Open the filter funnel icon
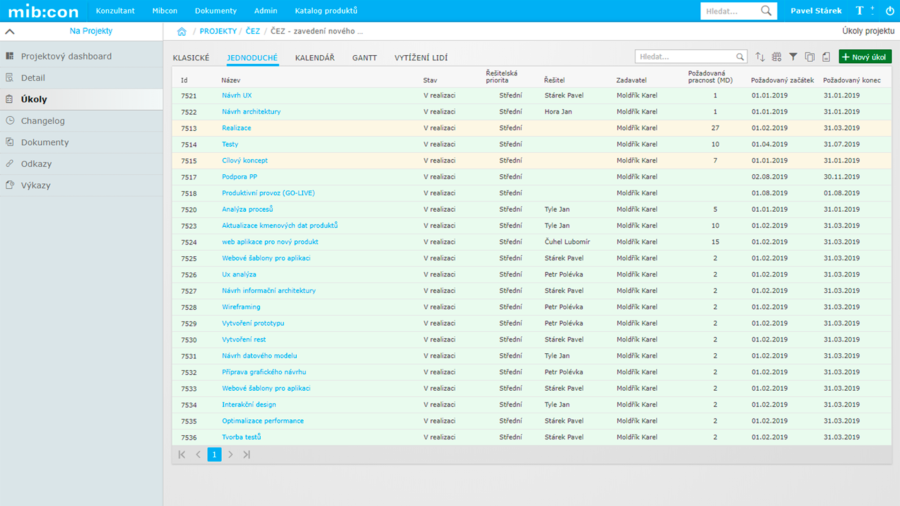The image size is (900, 506). pos(793,58)
